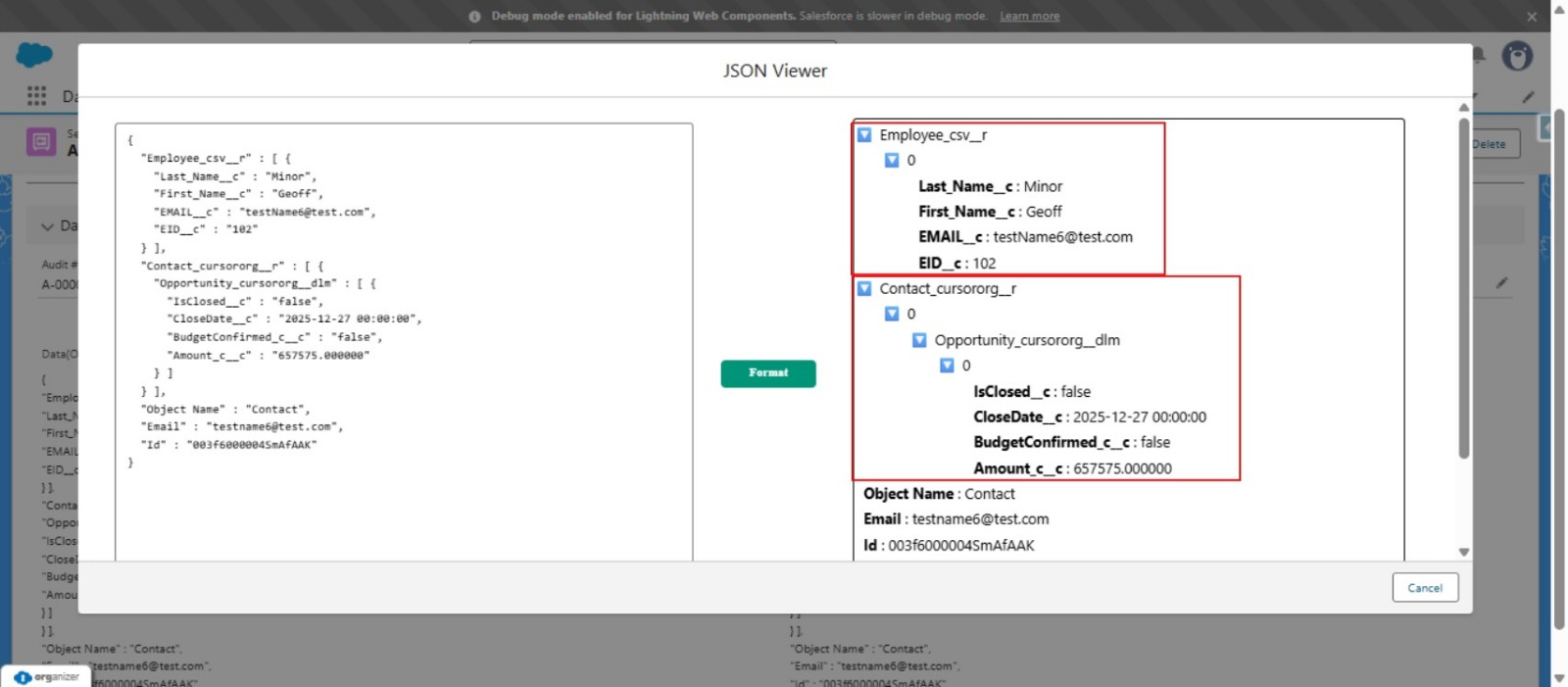
Task: Click the Object Name : Contact entry
Action: [x=939, y=494]
